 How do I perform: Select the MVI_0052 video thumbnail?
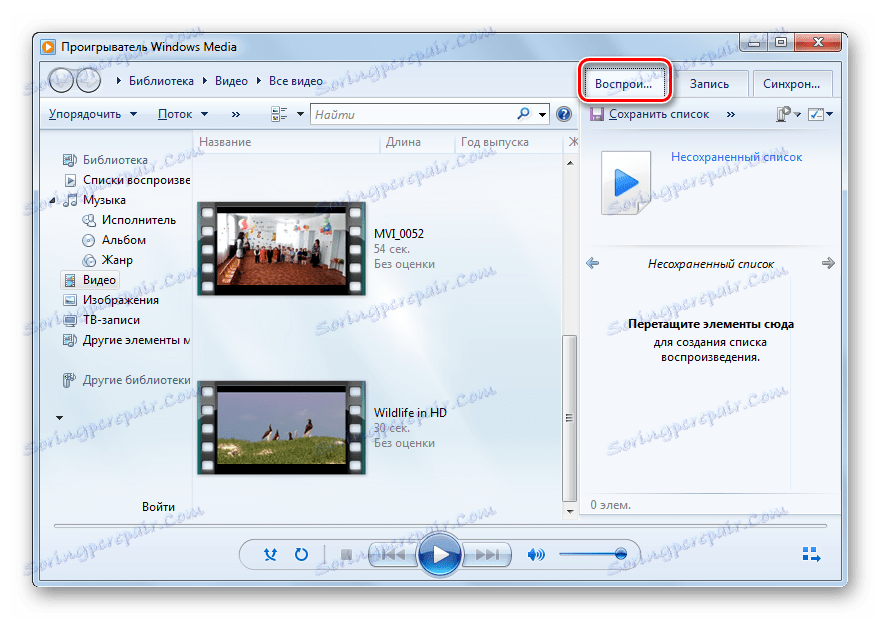[x=281, y=248]
